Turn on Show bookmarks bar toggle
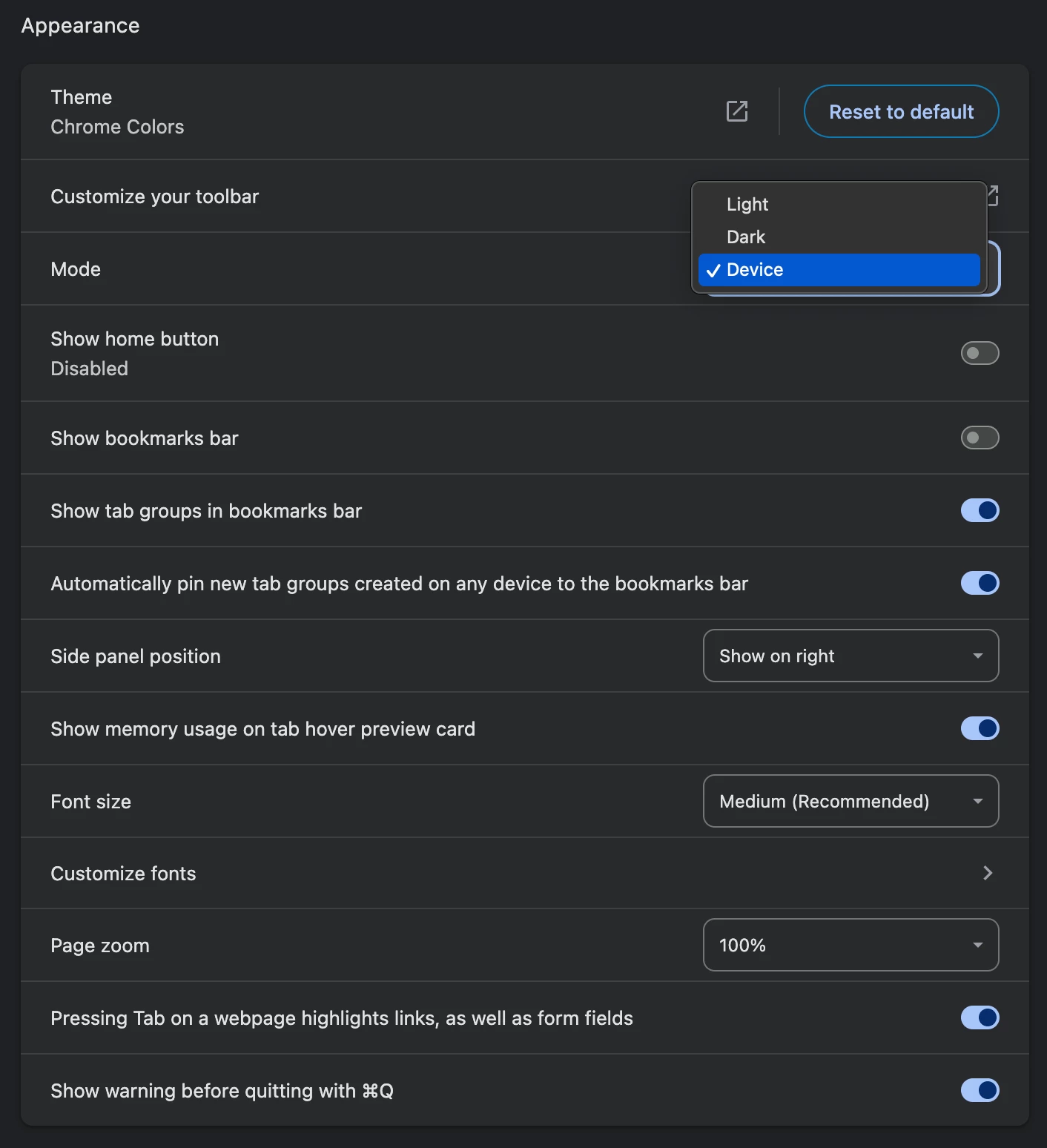The height and width of the screenshot is (1148, 1047). click(980, 438)
